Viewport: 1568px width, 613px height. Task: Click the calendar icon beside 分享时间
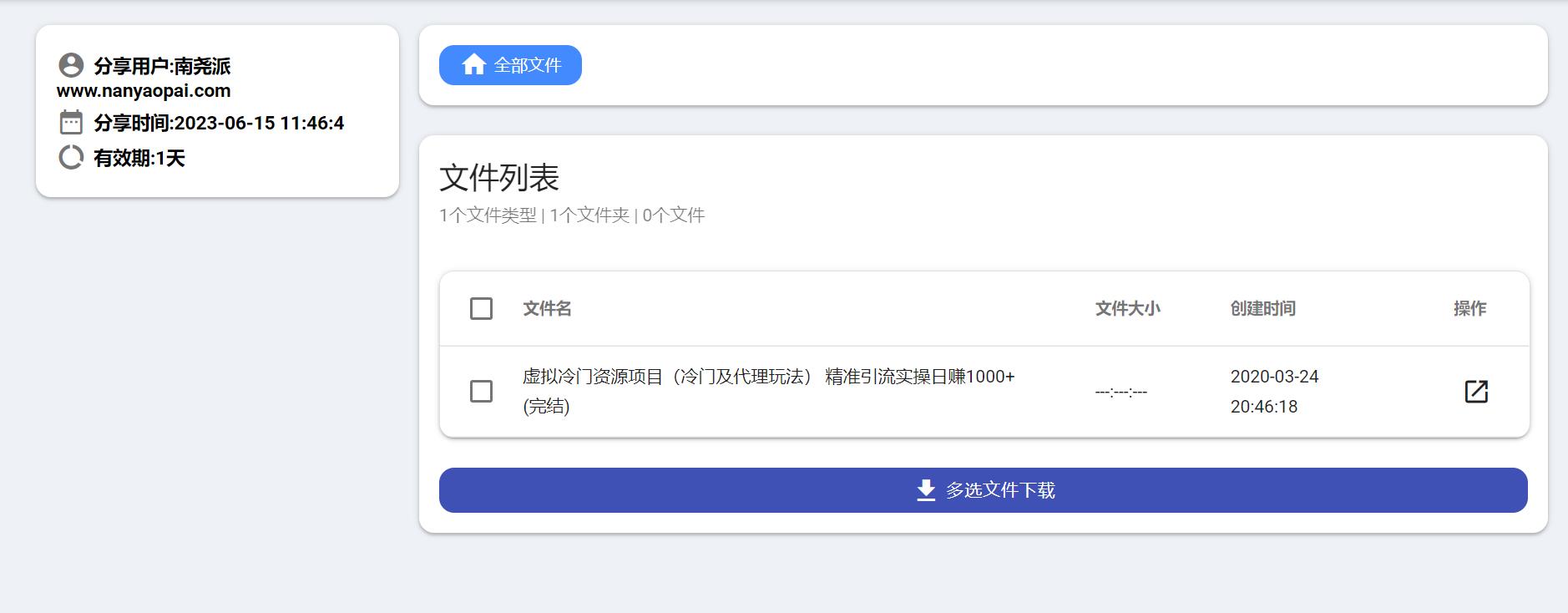point(71,123)
